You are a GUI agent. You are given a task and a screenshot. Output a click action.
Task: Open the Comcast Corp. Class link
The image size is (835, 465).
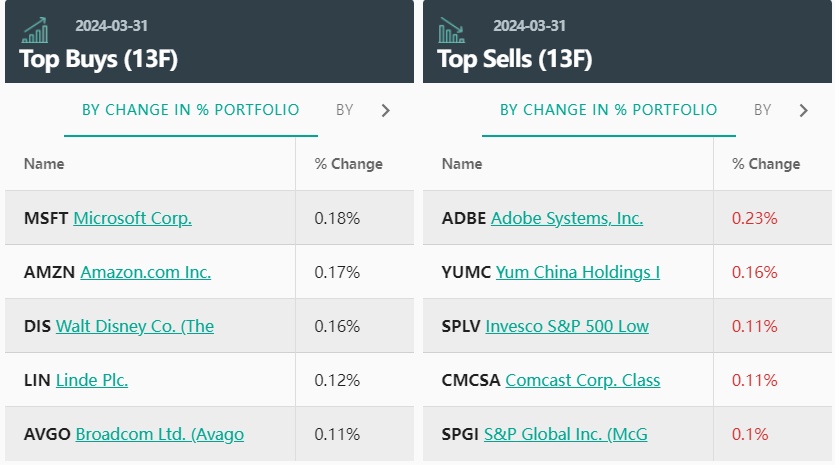coord(583,380)
